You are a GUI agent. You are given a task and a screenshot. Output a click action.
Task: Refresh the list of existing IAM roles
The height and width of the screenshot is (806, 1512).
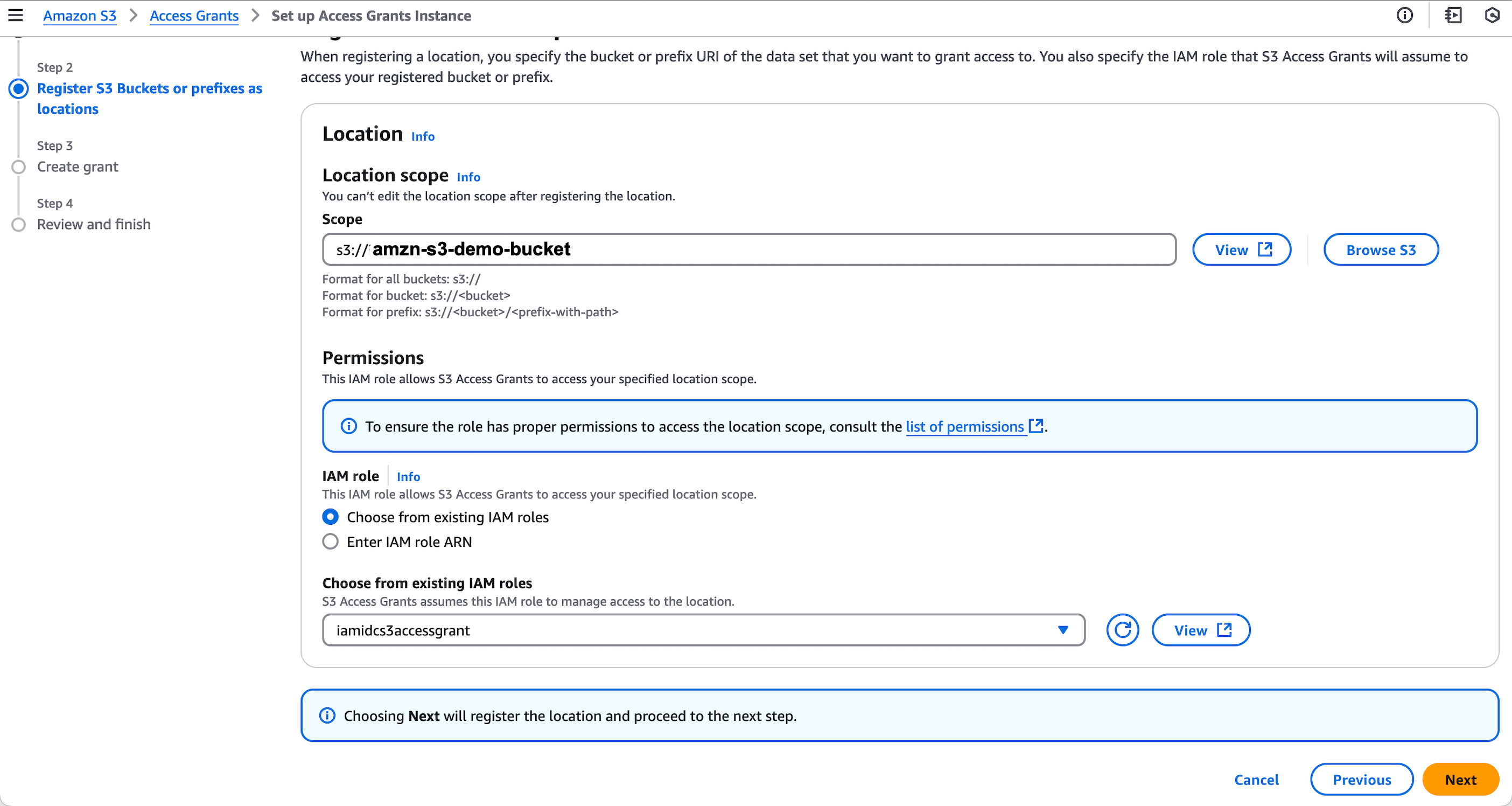pos(1122,629)
